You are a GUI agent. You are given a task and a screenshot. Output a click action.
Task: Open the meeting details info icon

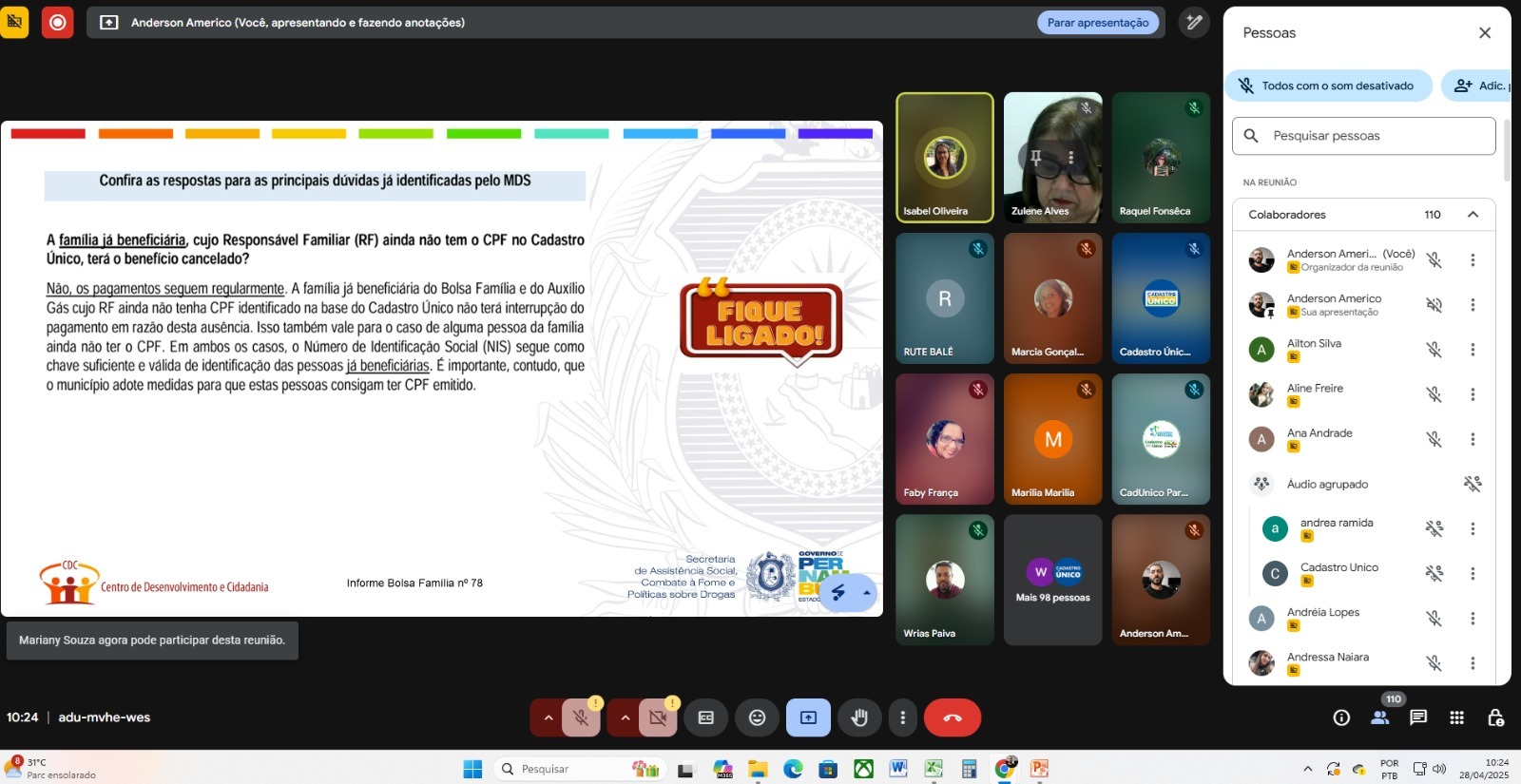pyautogui.click(x=1341, y=717)
